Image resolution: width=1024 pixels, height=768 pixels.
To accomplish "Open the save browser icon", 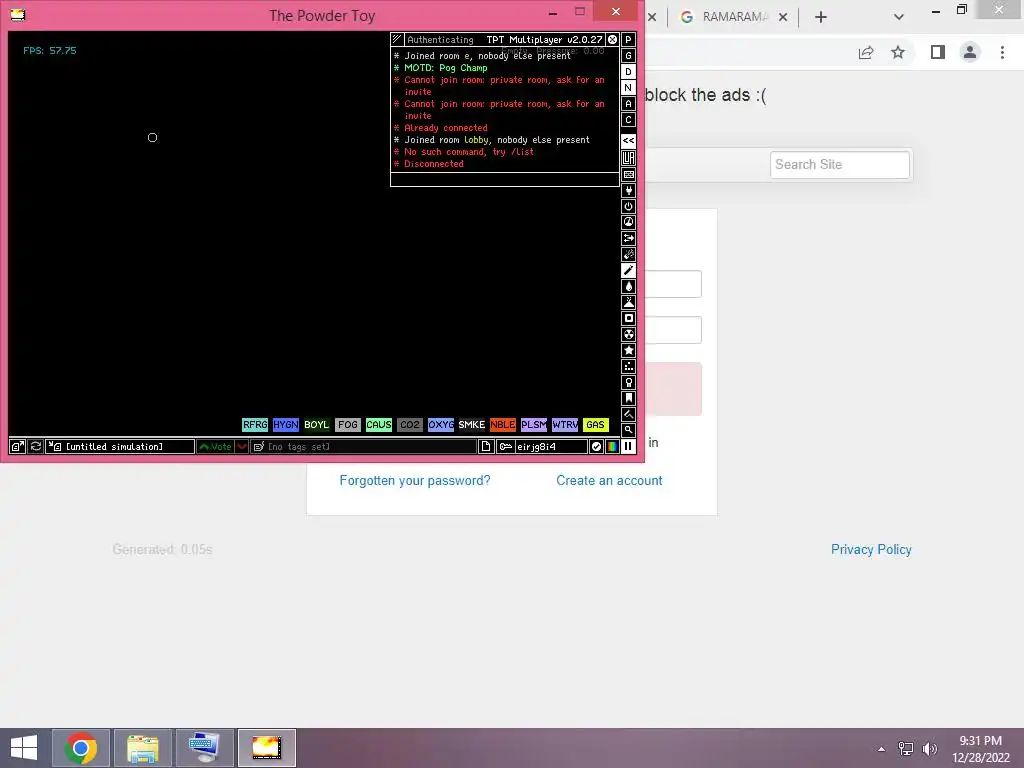I will click(x=18, y=447).
